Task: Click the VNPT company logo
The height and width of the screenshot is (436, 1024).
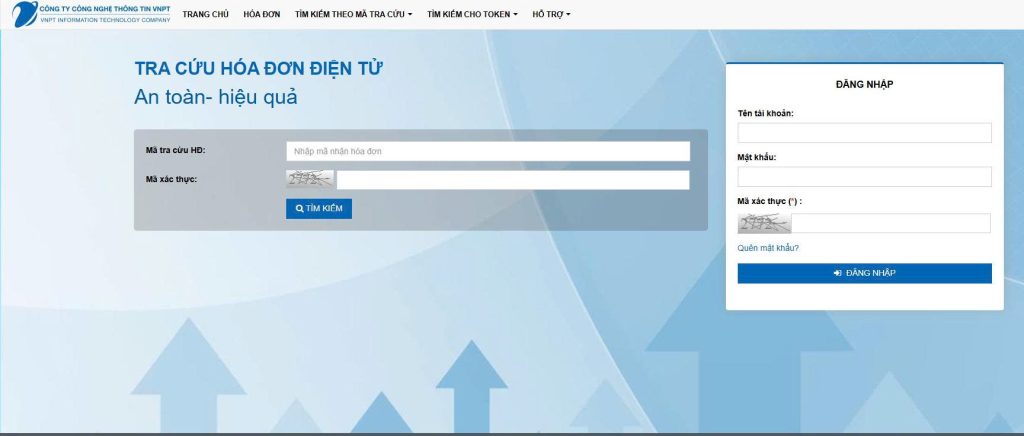Action: [x=91, y=14]
